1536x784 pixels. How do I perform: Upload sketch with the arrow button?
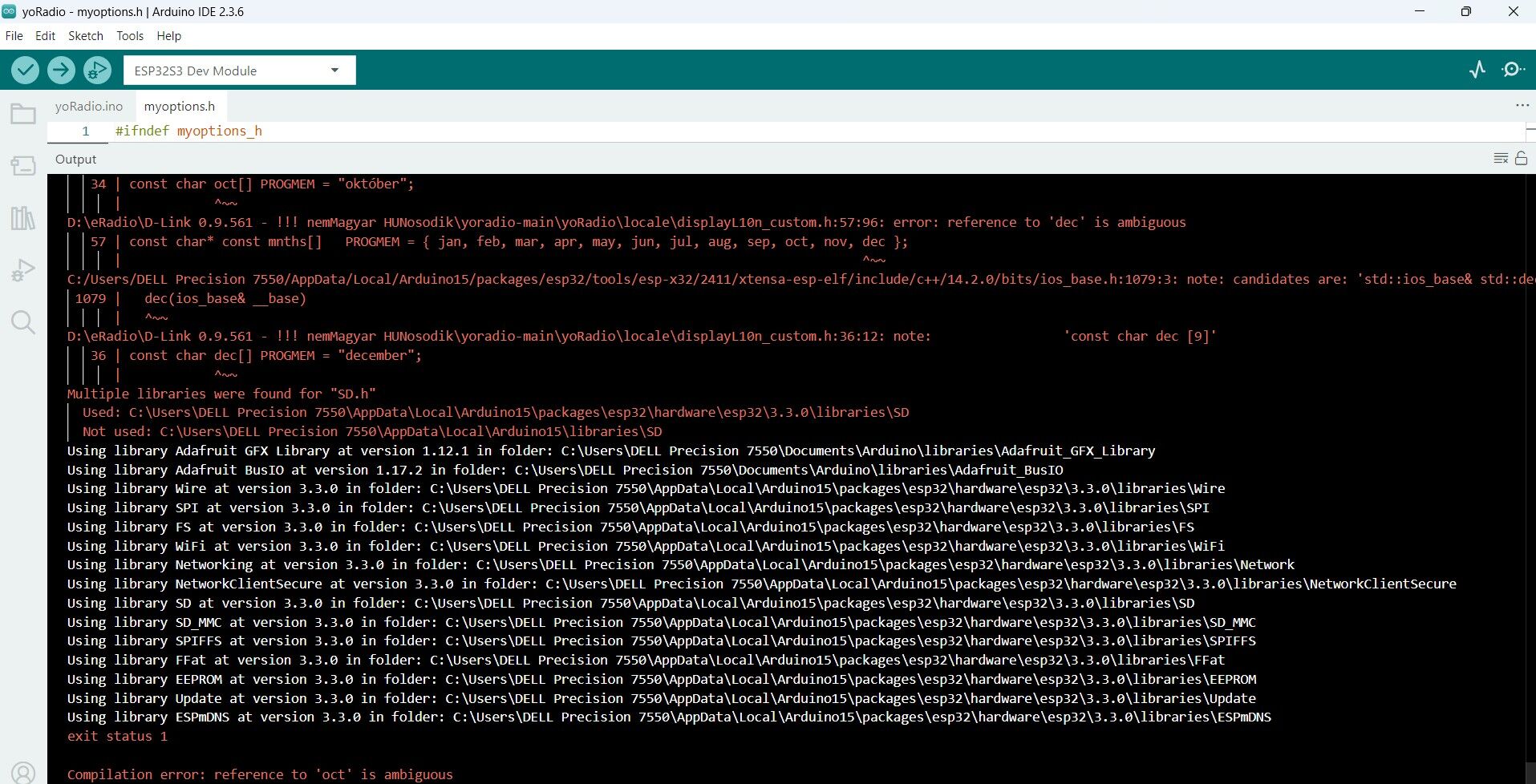[61, 71]
